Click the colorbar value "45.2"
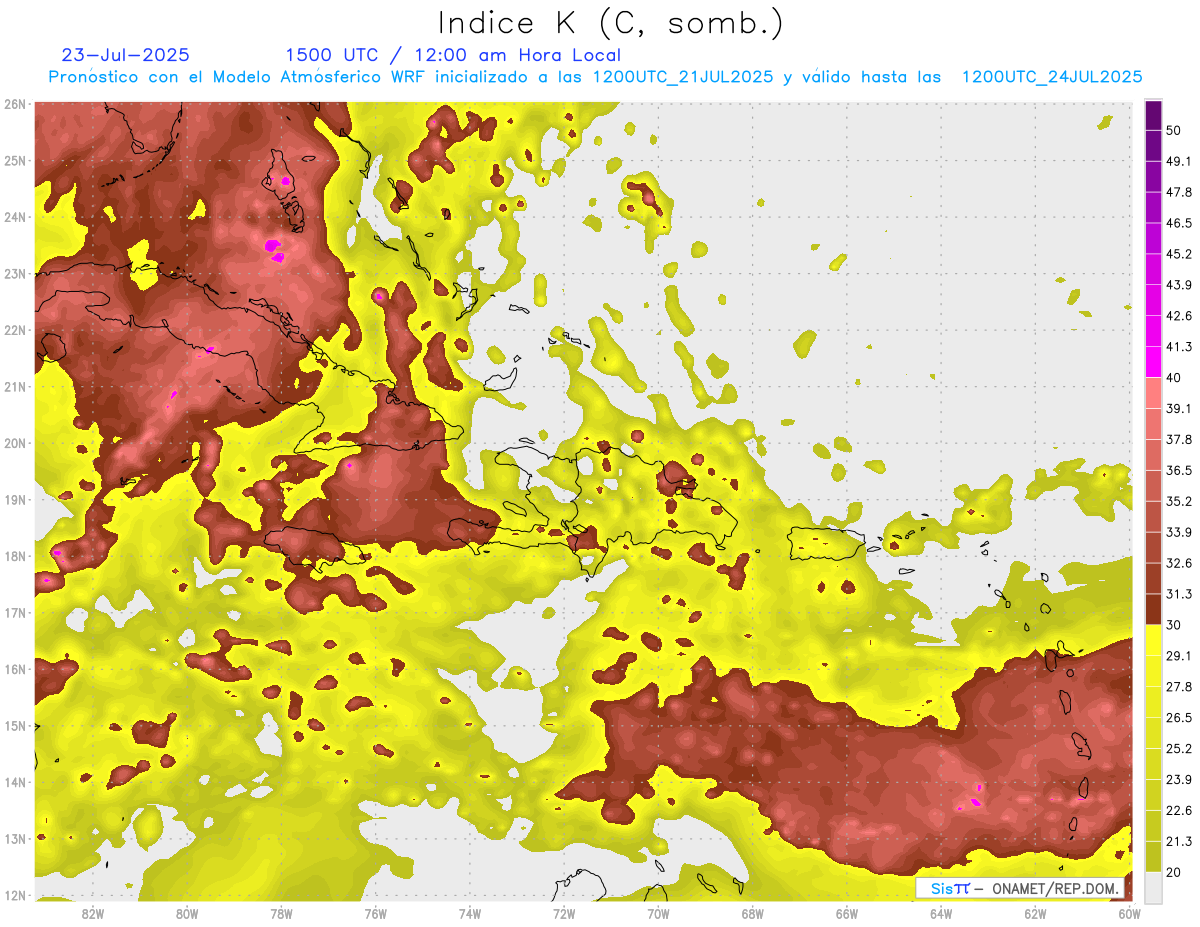 tap(1178, 254)
